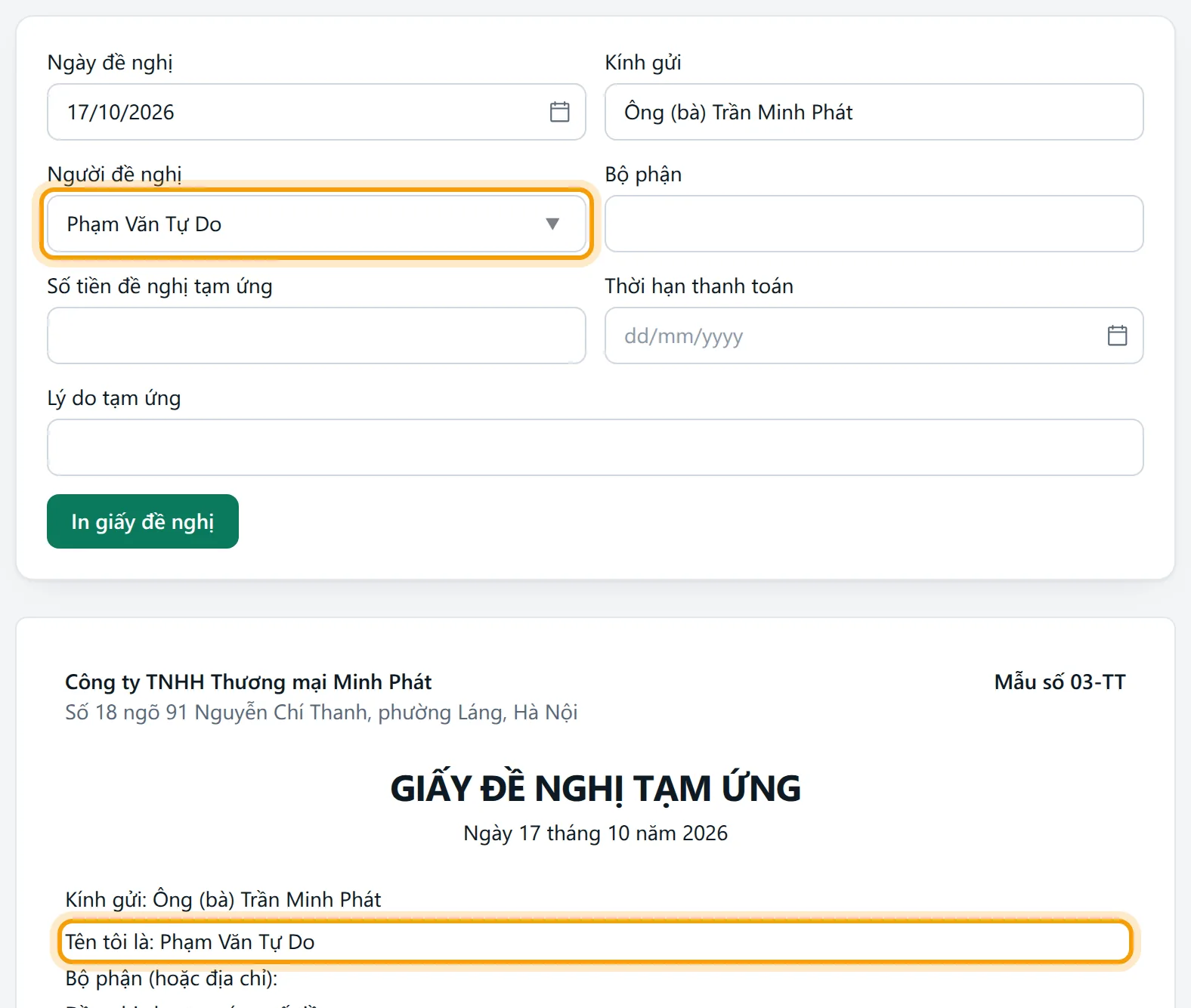Click the text "Mẫu số 03-TT"
This screenshot has width=1191, height=1008.
pos(1060,682)
